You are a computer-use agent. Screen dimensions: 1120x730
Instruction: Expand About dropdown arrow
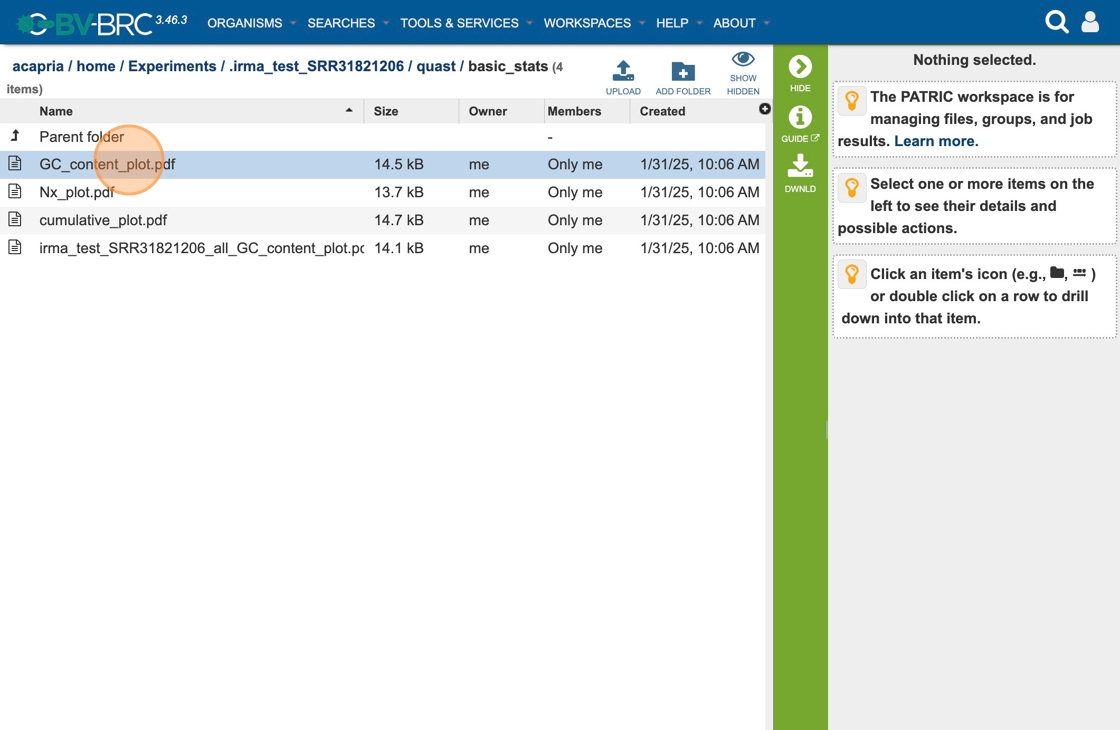tap(766, 23)
